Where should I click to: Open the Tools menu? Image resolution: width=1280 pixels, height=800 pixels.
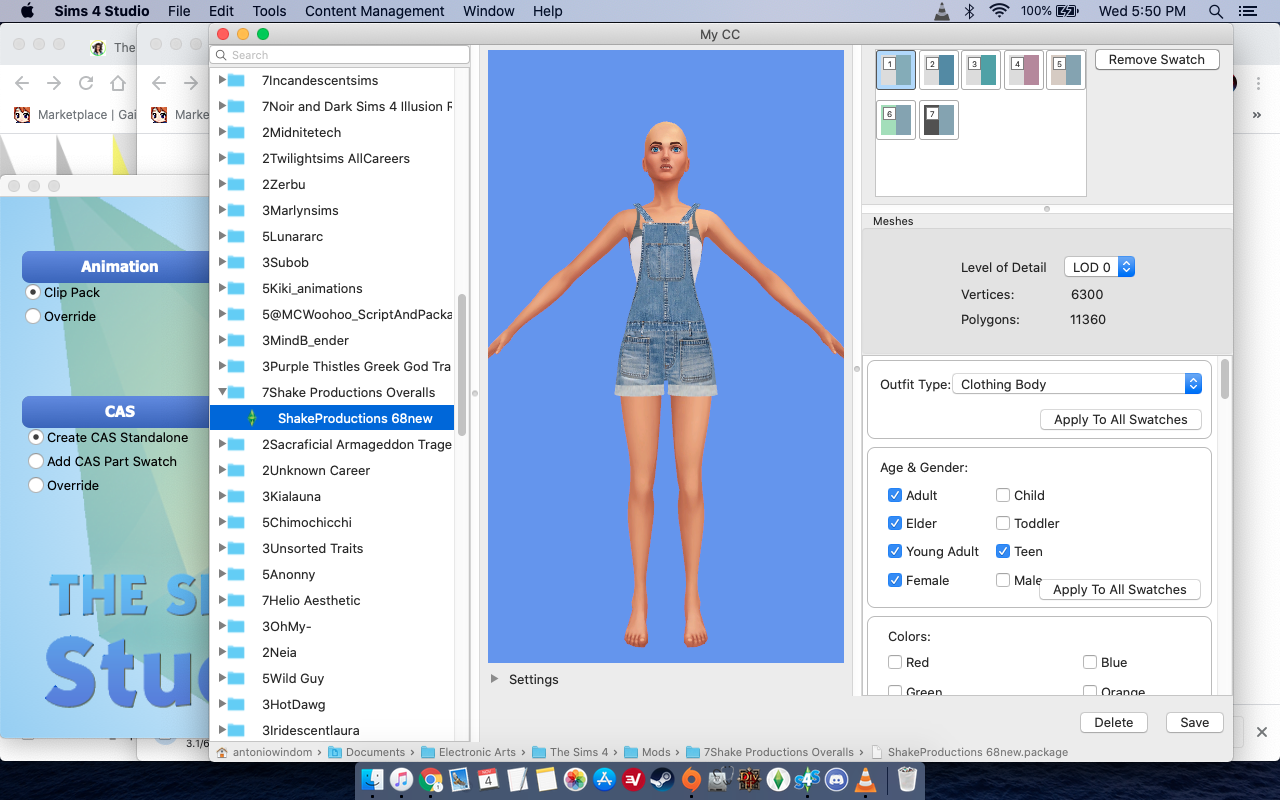click(269, 11)
